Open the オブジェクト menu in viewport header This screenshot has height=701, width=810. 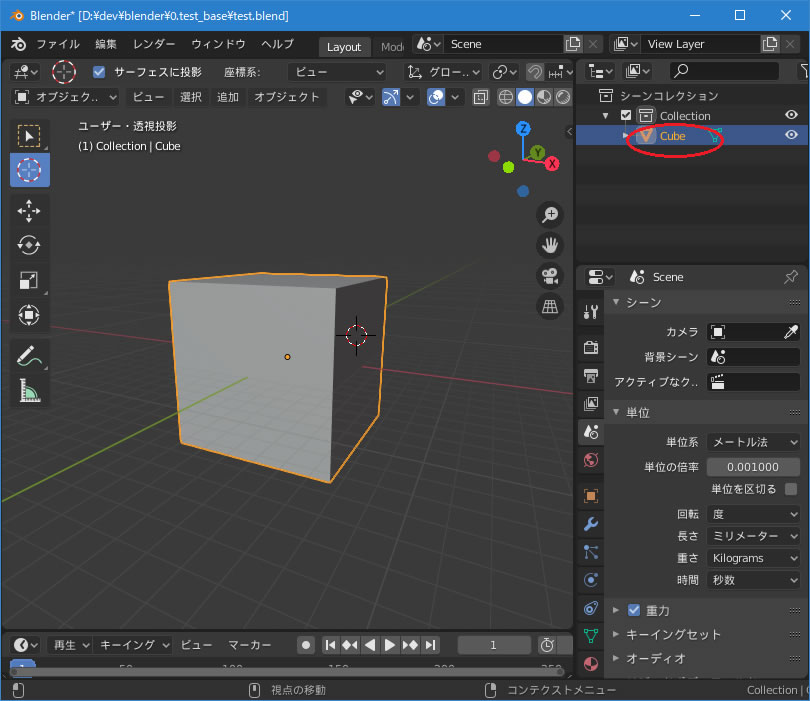pyautogui.click(x=287, y=97)
